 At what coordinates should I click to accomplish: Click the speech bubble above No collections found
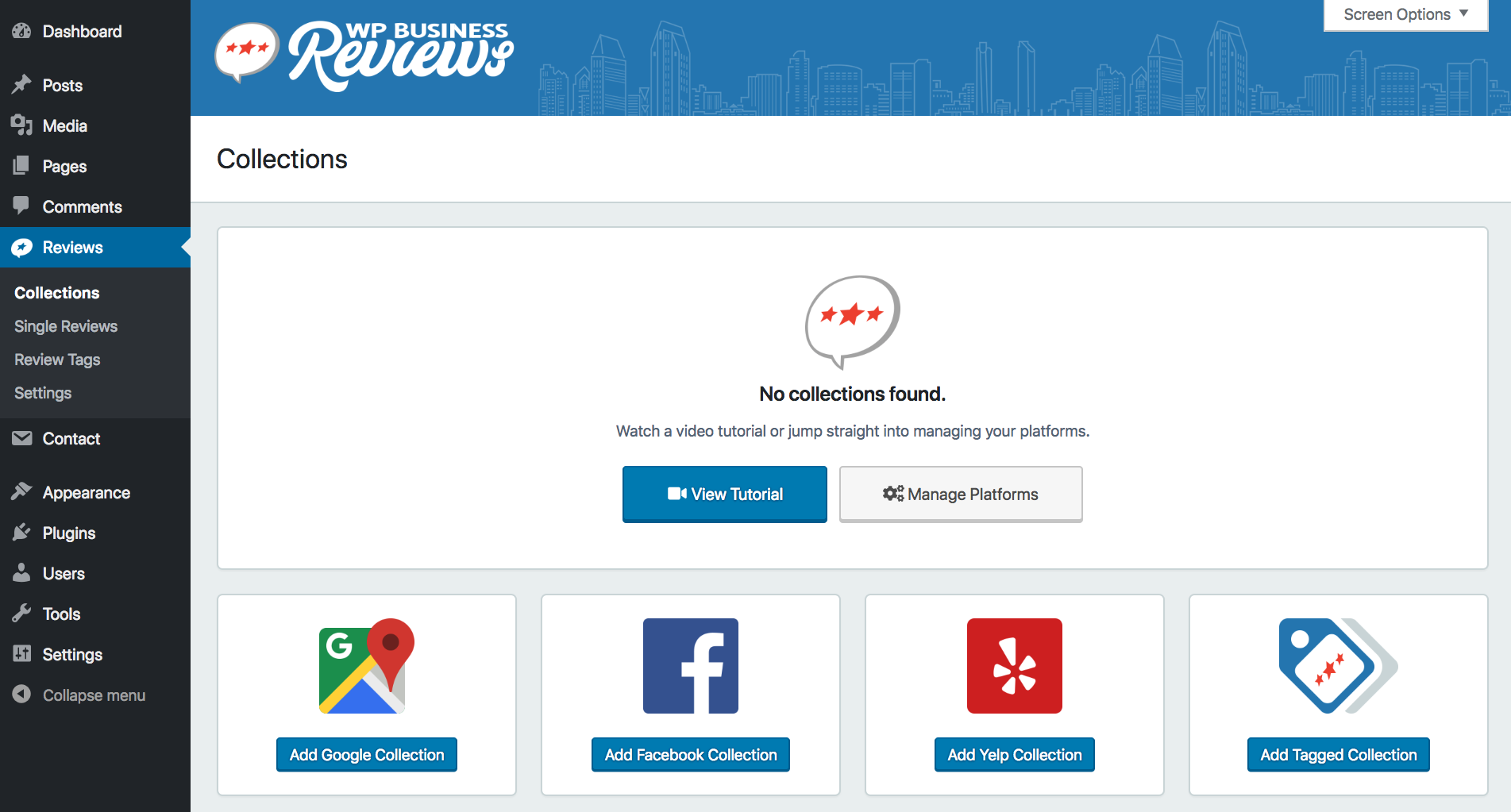coord(853,321)
